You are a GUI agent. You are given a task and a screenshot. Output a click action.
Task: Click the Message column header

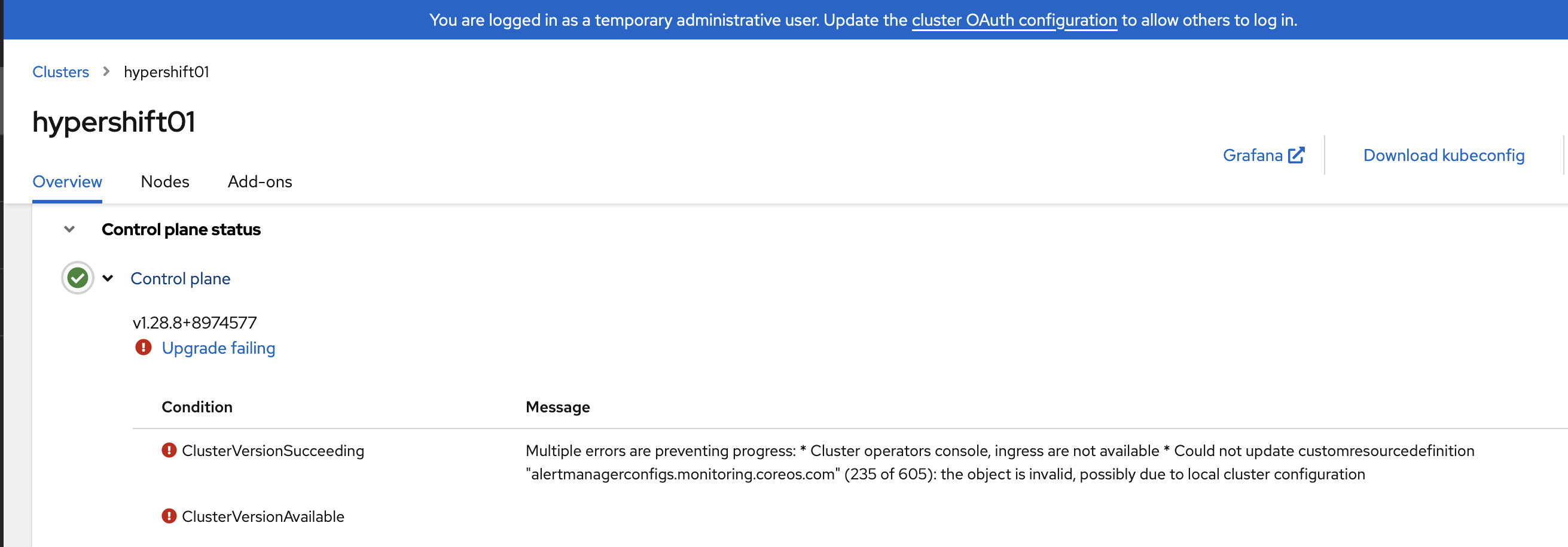[x=557, y=407]
